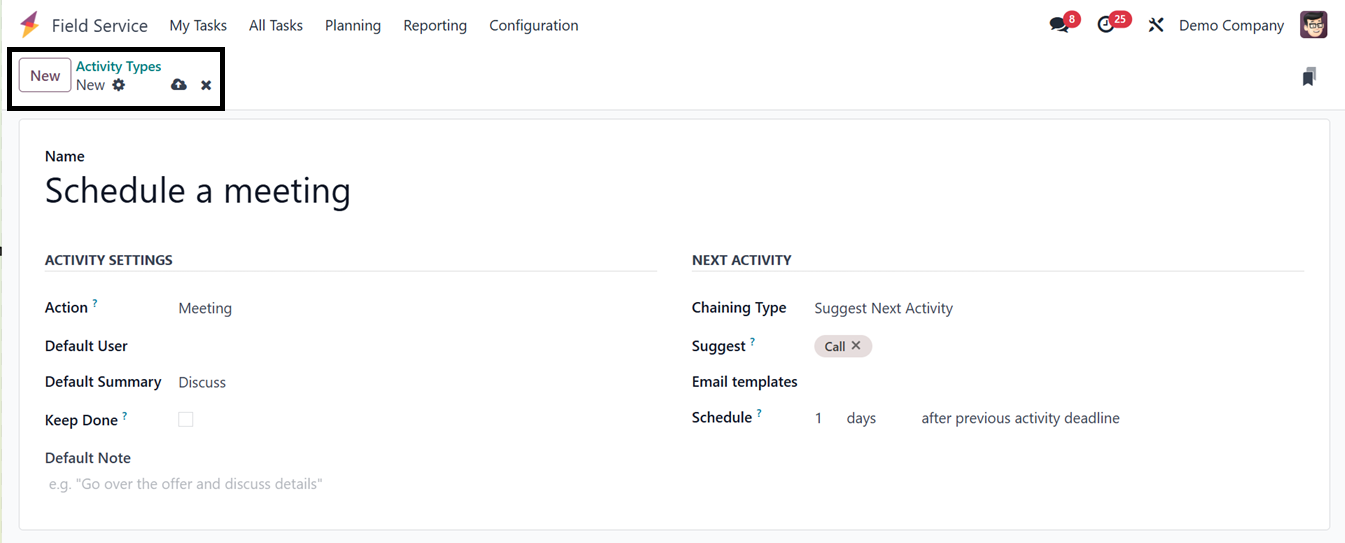Click the New button

coord(45,76)
